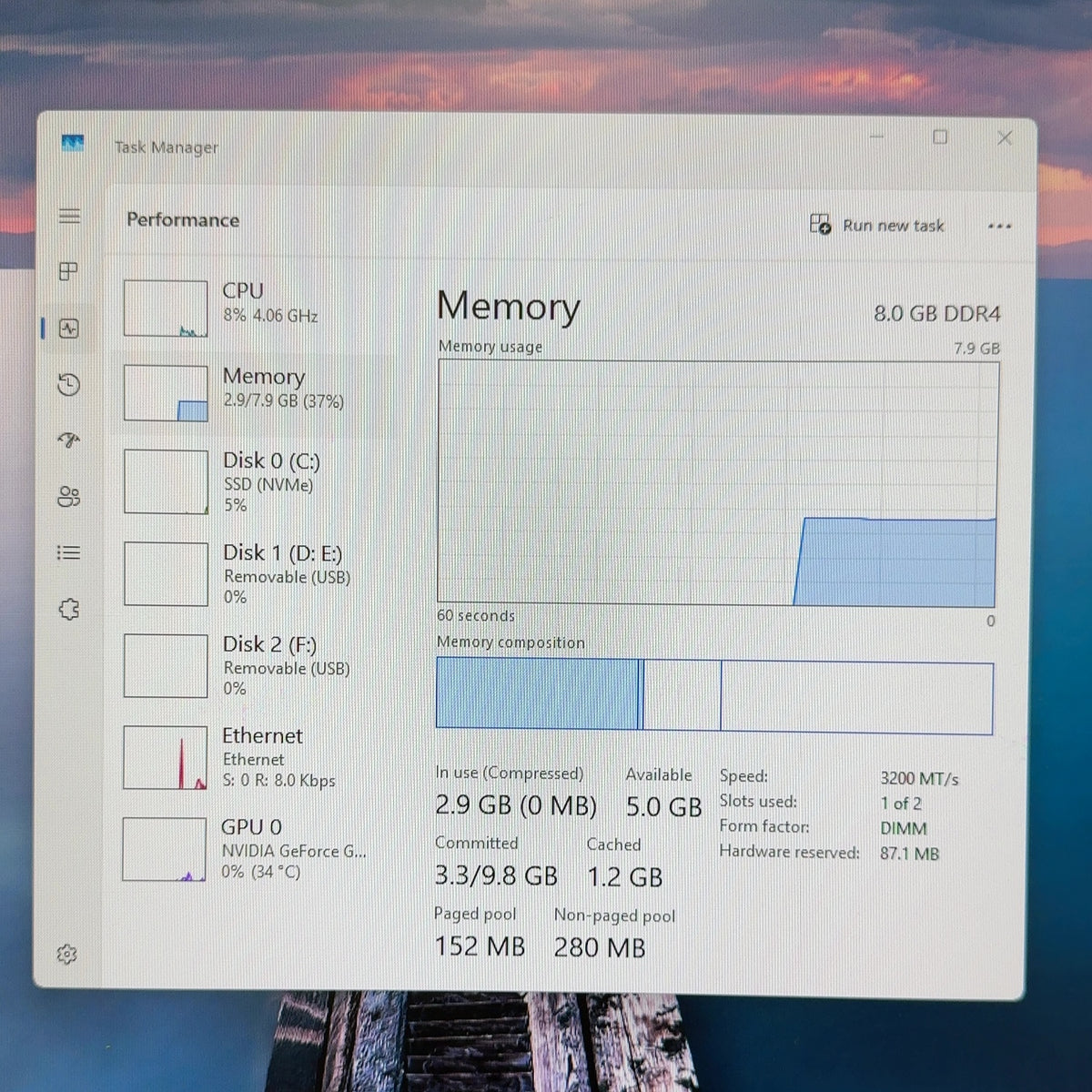
Task: Open the Services puzzle icon
Action: point(69,609)
